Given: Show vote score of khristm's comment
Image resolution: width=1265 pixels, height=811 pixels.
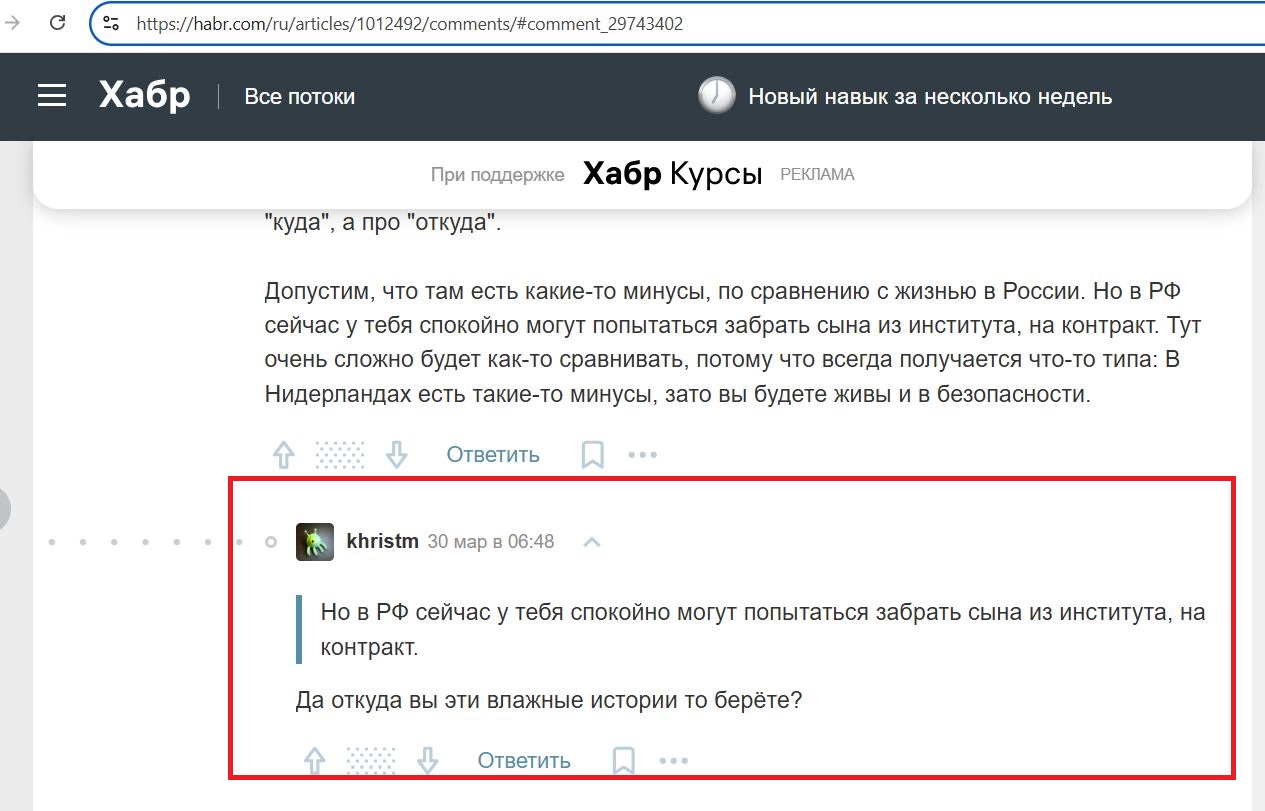Looking at the screenshot, I should pyautogui.click(x=371, y=761).
